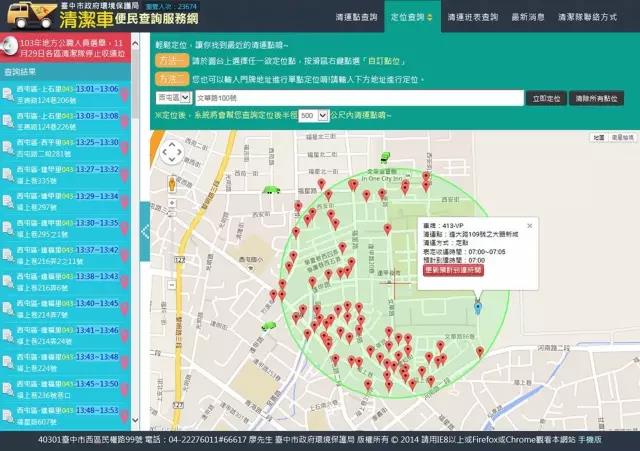Click the megaphone icon in the red notice
Image resolution: width=640 pixels, height=451 pixels.
tap(9, 46)
